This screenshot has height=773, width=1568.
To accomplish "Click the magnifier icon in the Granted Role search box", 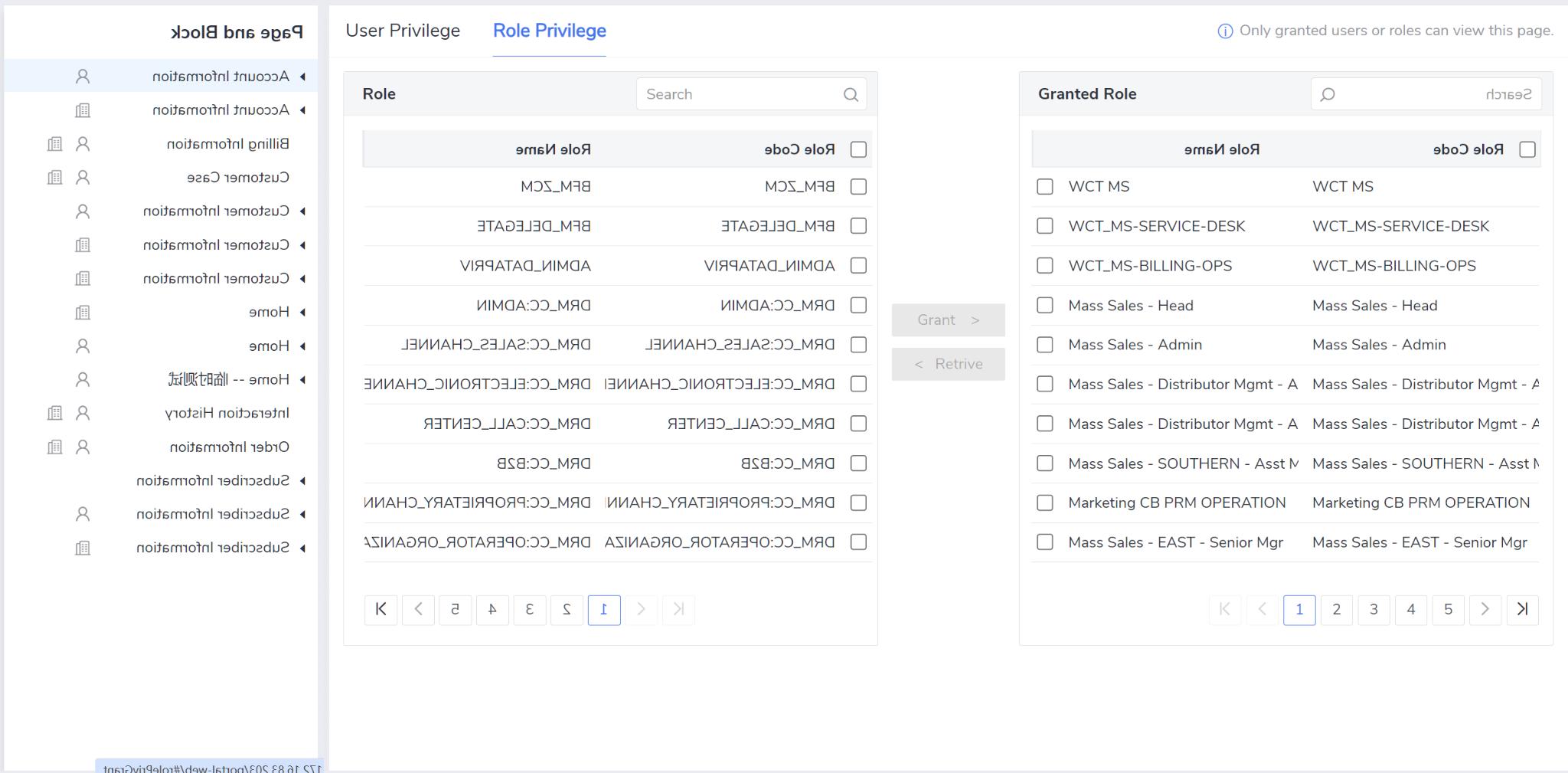I will [x=1328, y=94].
